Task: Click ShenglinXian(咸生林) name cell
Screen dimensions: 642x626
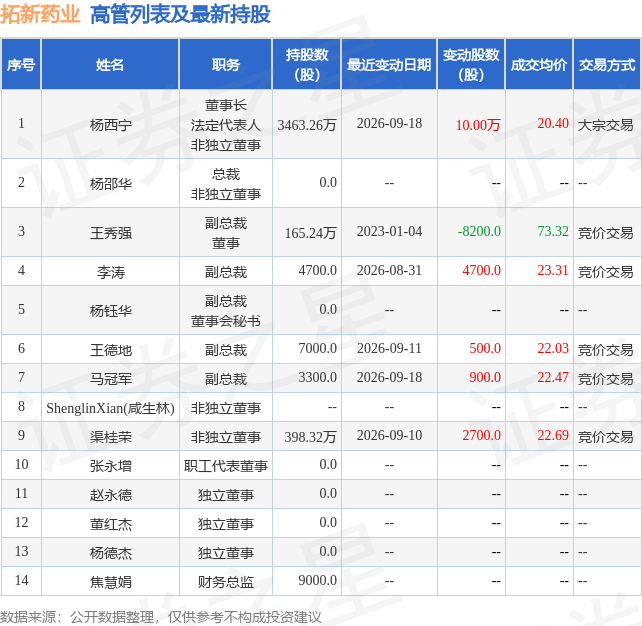Action: [110, 408]
